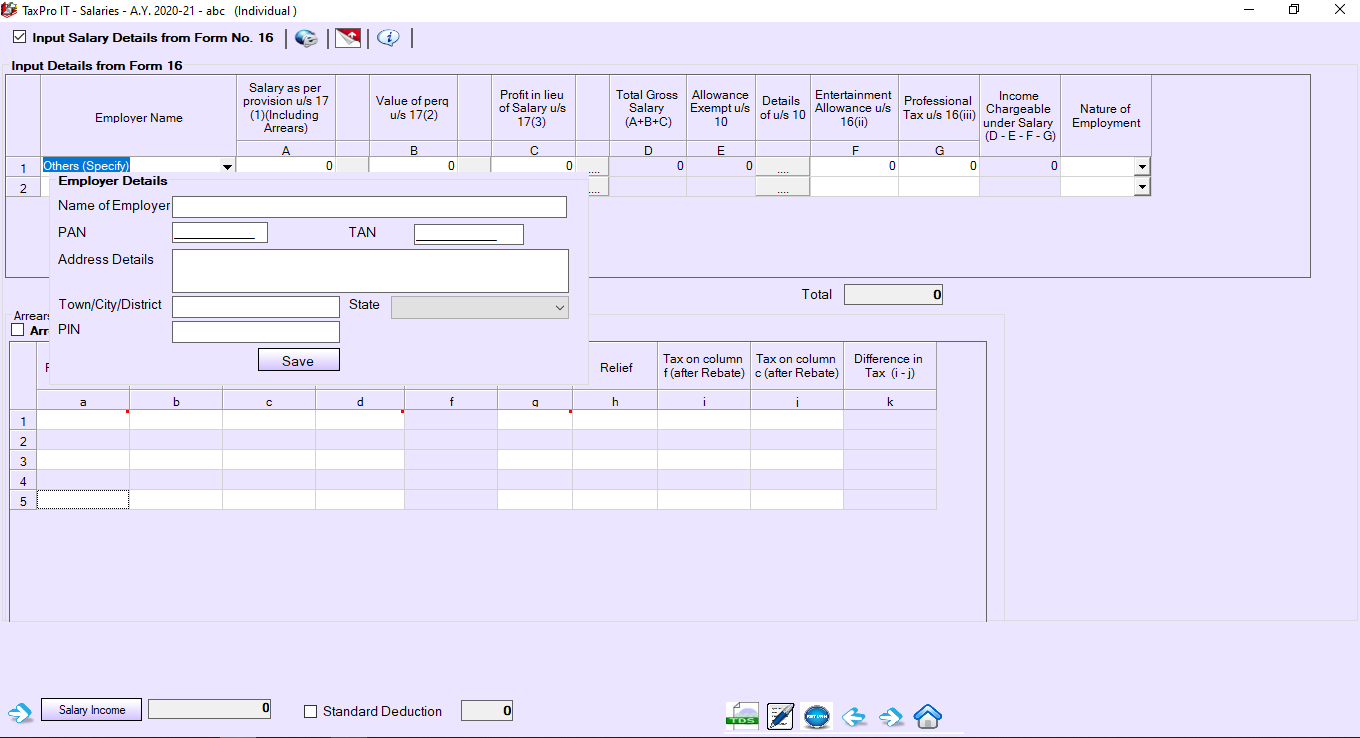Click the arrow icon beside Salary Income
Image resolution: width=1360 pixels, height=738 pixels.
(x=20, y=712)
